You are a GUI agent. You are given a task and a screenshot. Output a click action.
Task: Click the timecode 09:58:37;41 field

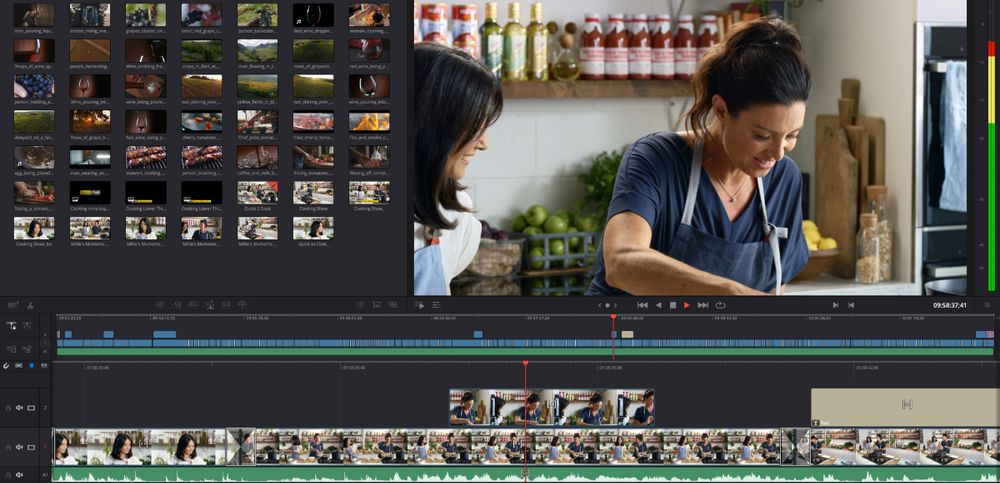click(948, 305)
